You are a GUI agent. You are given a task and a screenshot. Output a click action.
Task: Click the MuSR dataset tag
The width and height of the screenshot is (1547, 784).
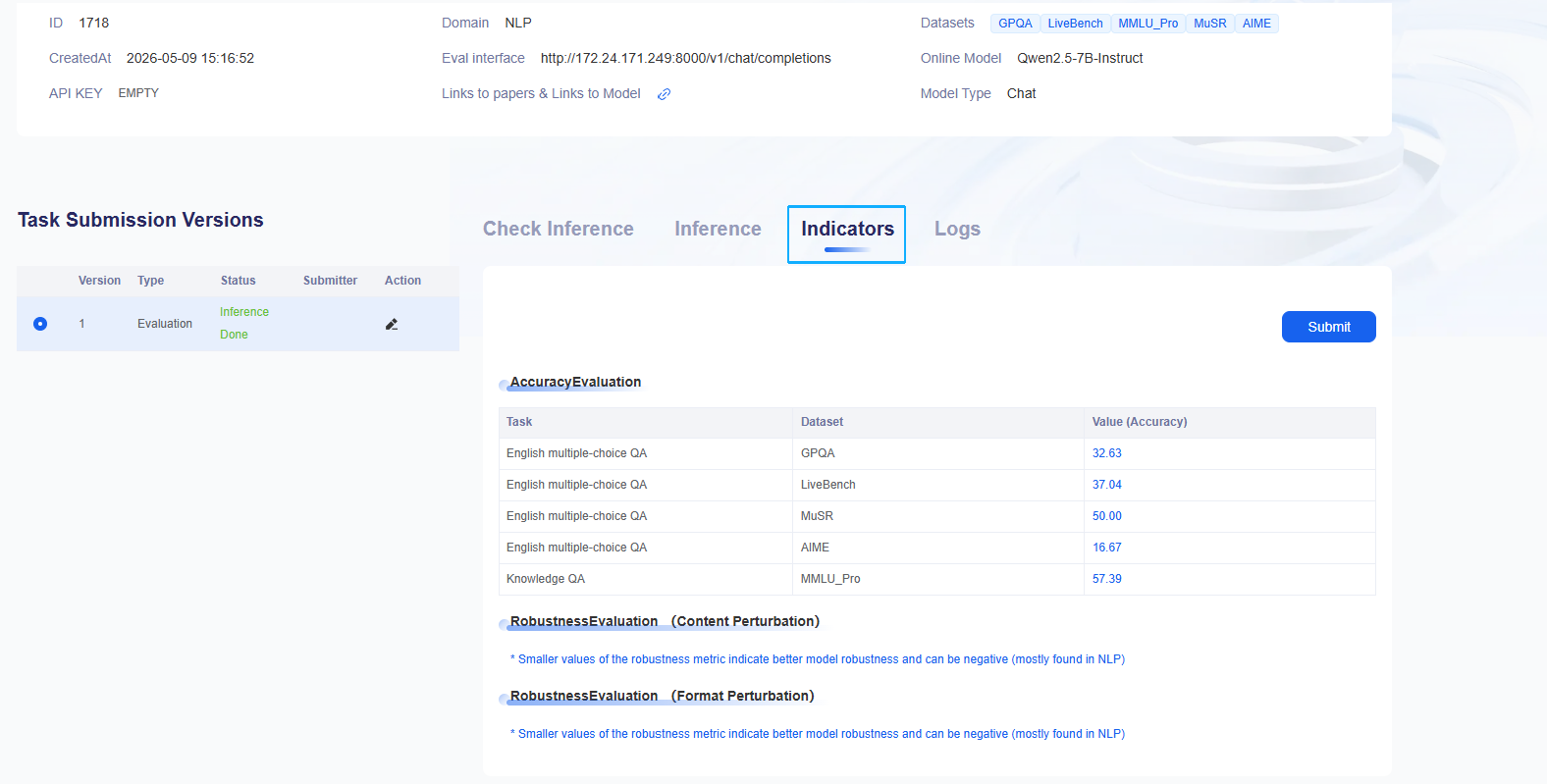tap(1209, 24)
